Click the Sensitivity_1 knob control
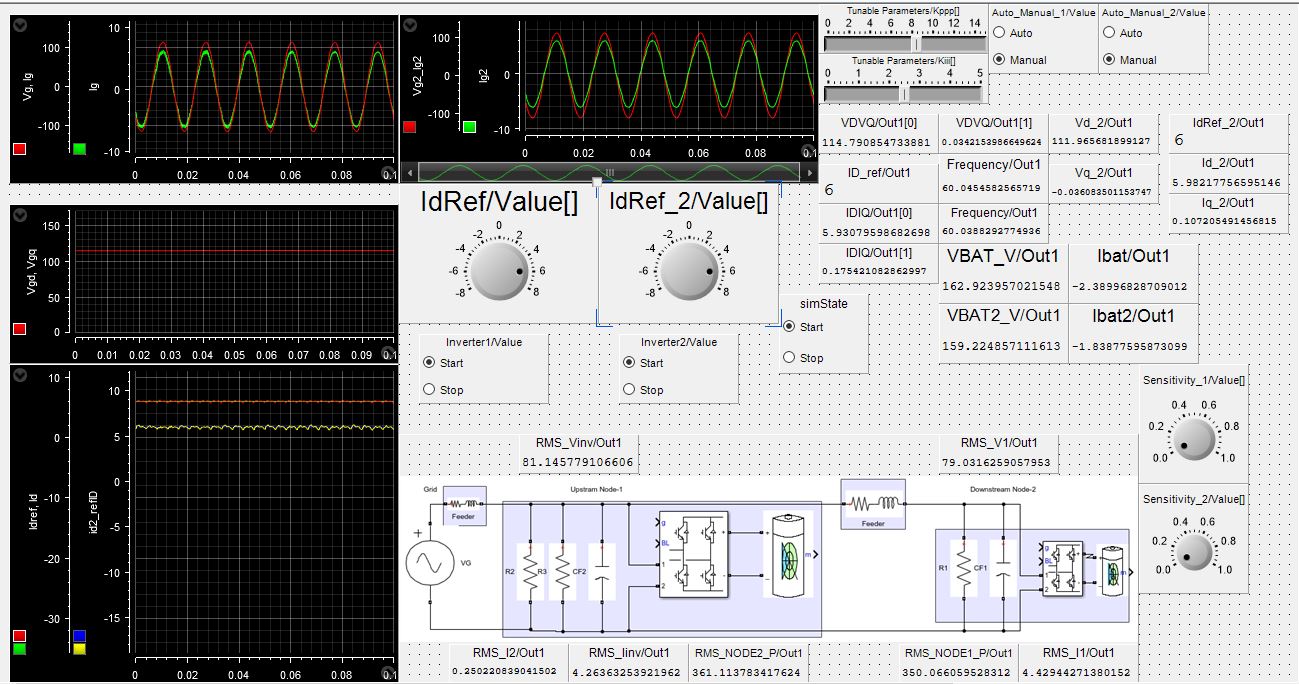The image size is (1299, 684). pyautogui.click(x=1193, y=438)
